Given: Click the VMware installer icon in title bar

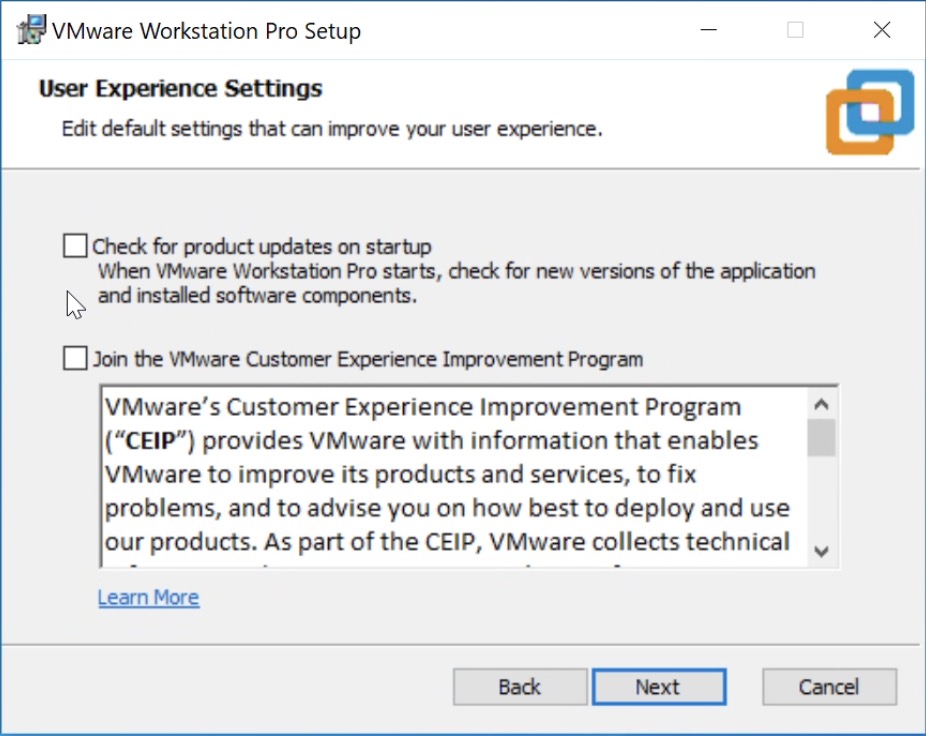Looking at the screenshot, I should [30, 30].
